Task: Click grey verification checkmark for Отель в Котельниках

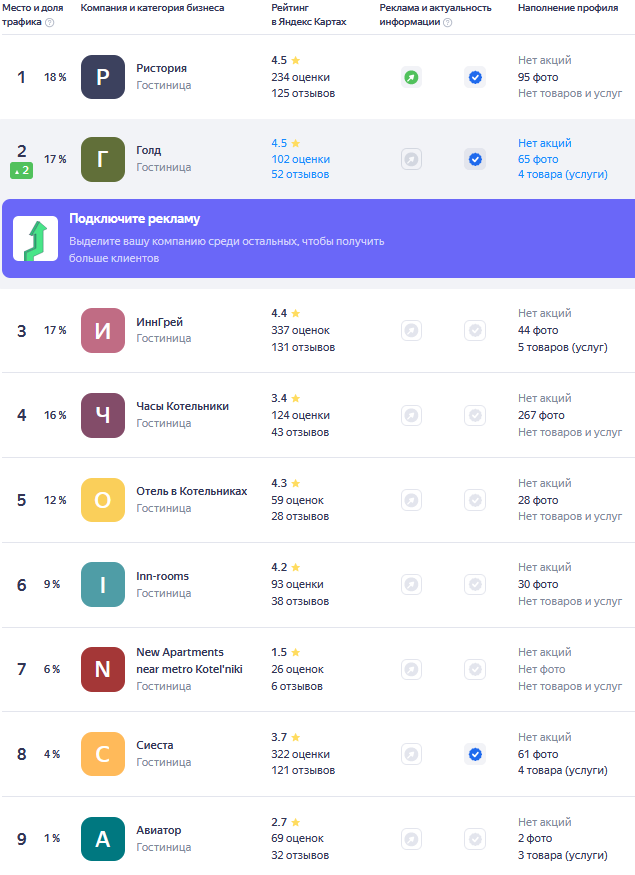Action: (x=475, y=500)
